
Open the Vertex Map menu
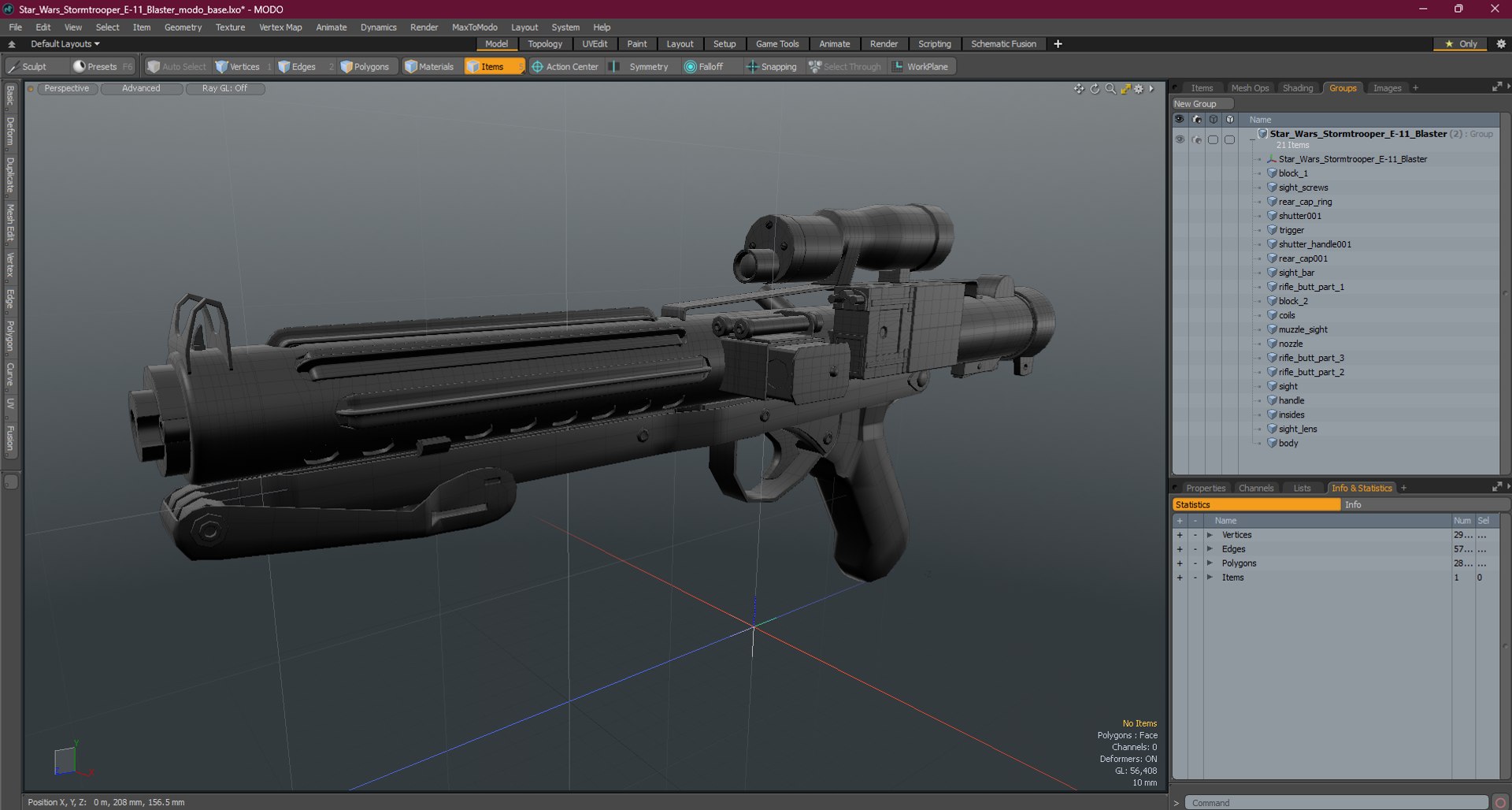280,27
